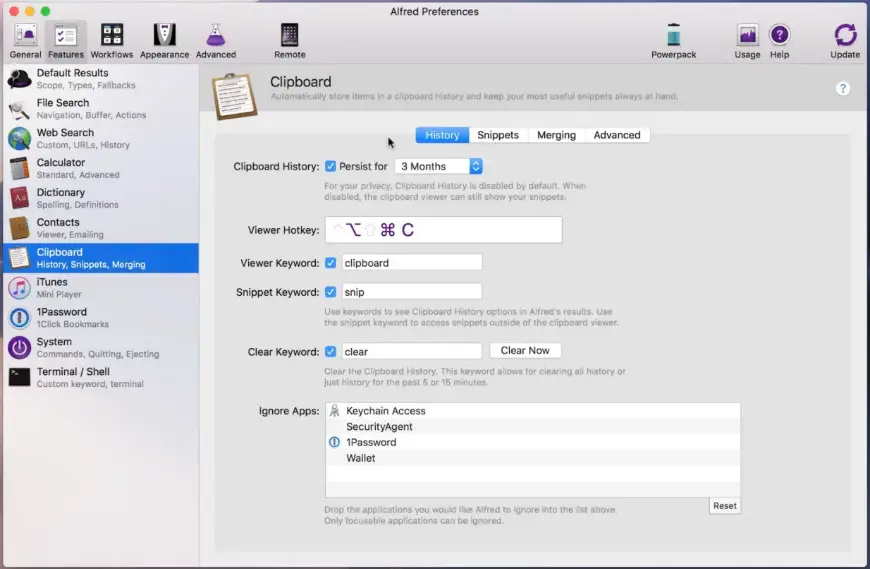Select Terminal / Shell feature

click(101, 378)
